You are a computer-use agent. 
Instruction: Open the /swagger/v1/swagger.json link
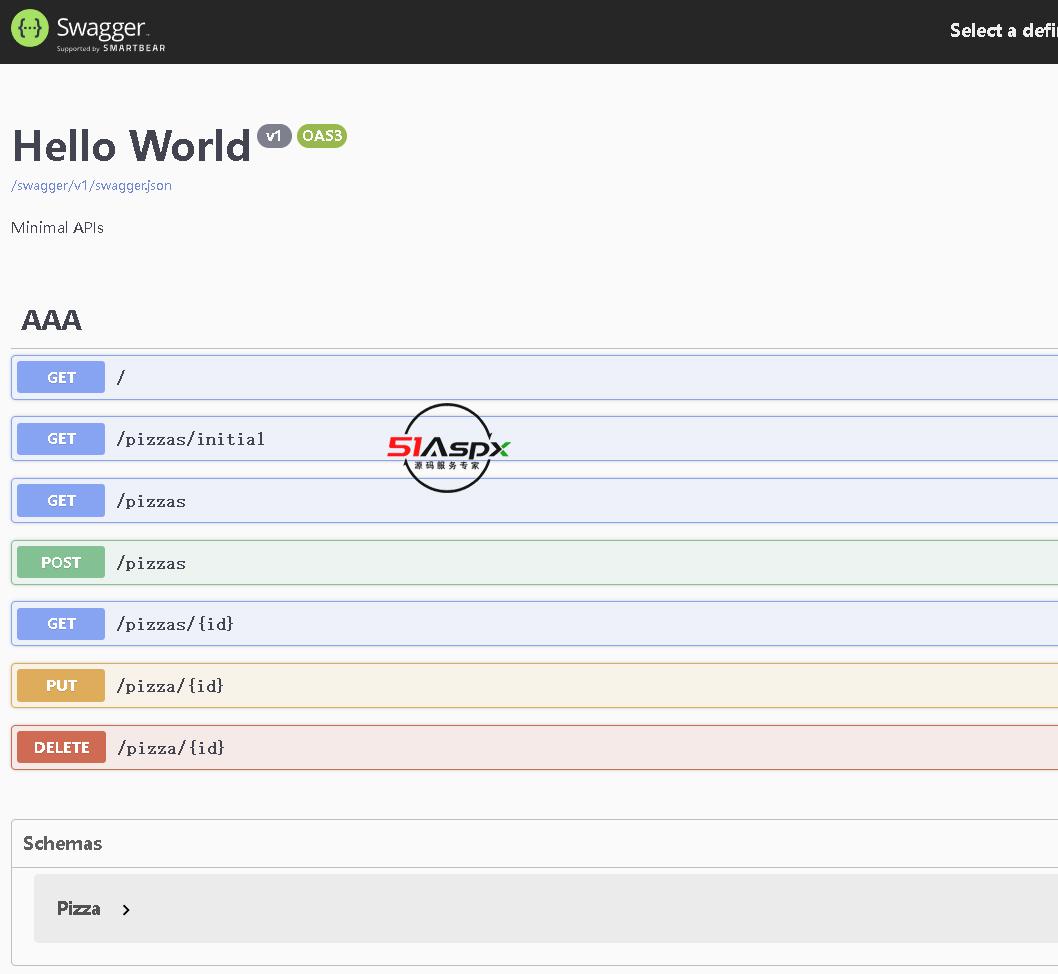(x=91, y=186)
